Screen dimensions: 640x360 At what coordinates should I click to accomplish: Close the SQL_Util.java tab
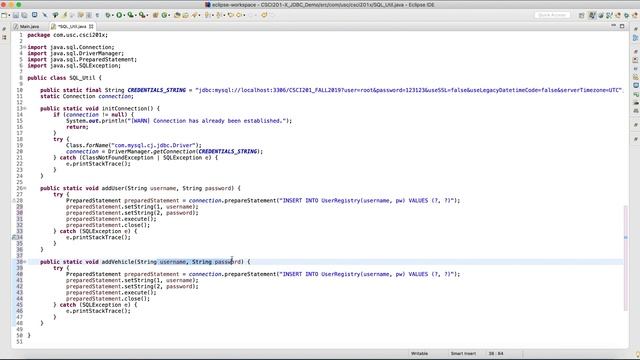pyautogui.click(x=91, y=27)
